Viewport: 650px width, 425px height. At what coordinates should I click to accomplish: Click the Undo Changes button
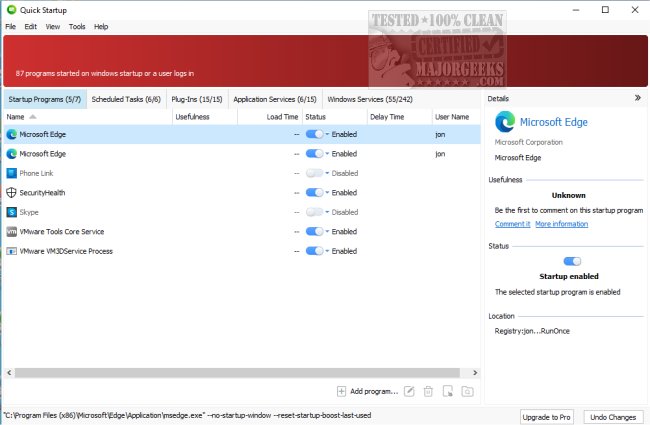point(612,415)
